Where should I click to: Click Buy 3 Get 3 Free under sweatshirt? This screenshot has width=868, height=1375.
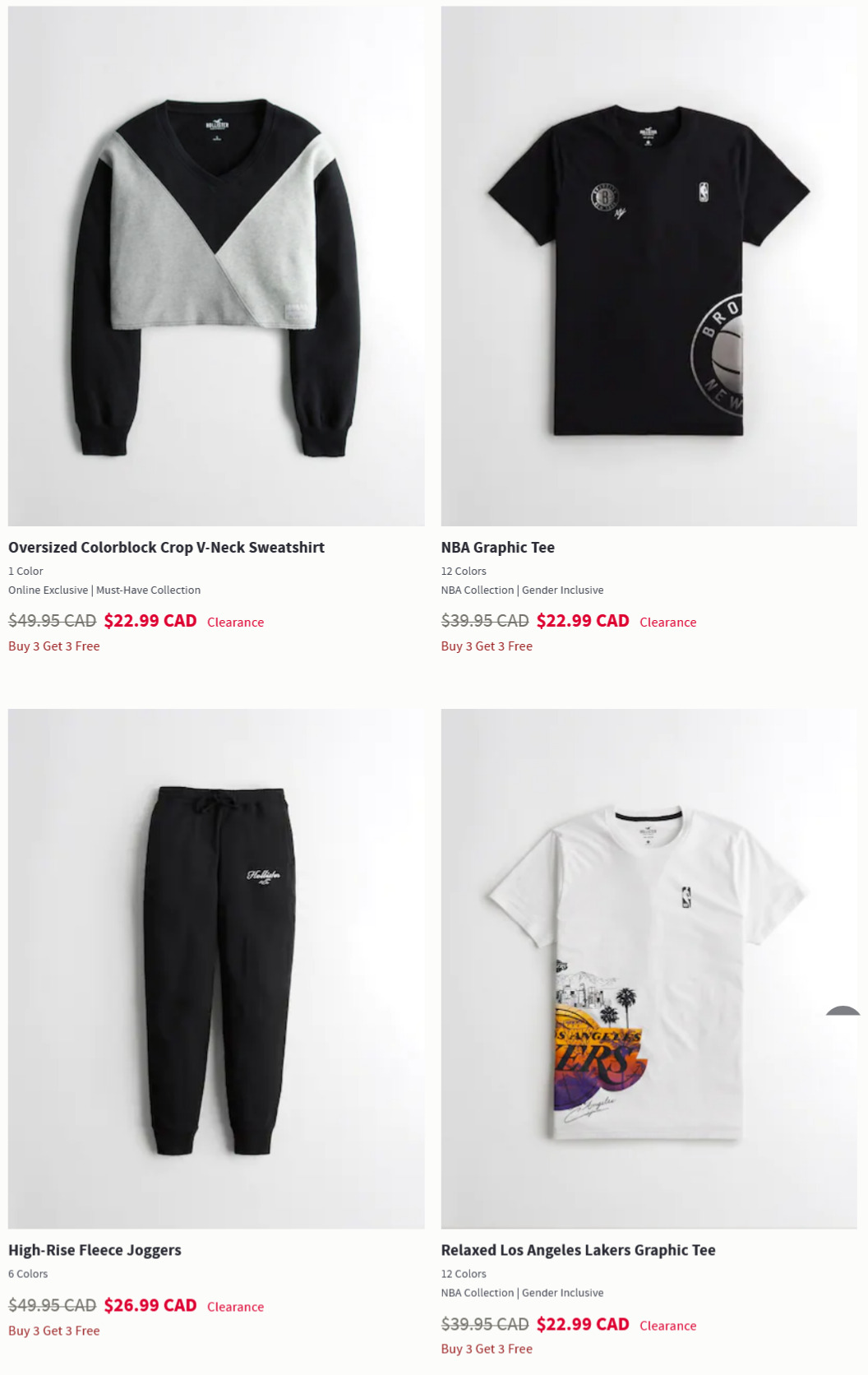[x=54, y=646]
